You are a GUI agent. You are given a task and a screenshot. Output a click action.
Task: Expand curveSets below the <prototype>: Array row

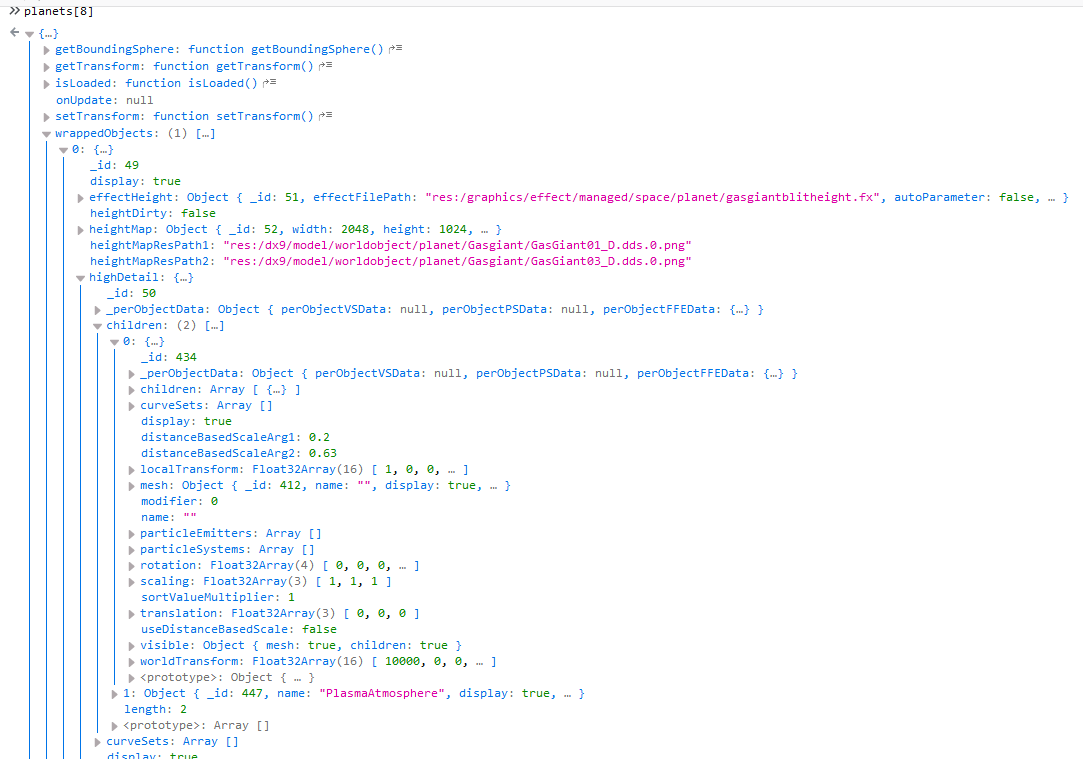click(97, 742)
